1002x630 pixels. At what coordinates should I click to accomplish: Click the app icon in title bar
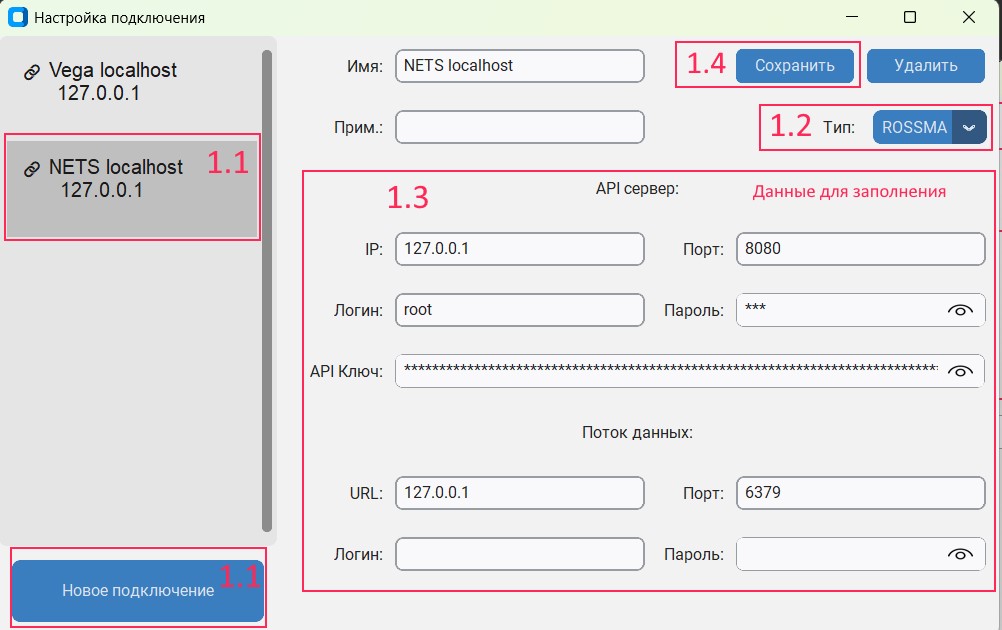click(x=17, y=17)
